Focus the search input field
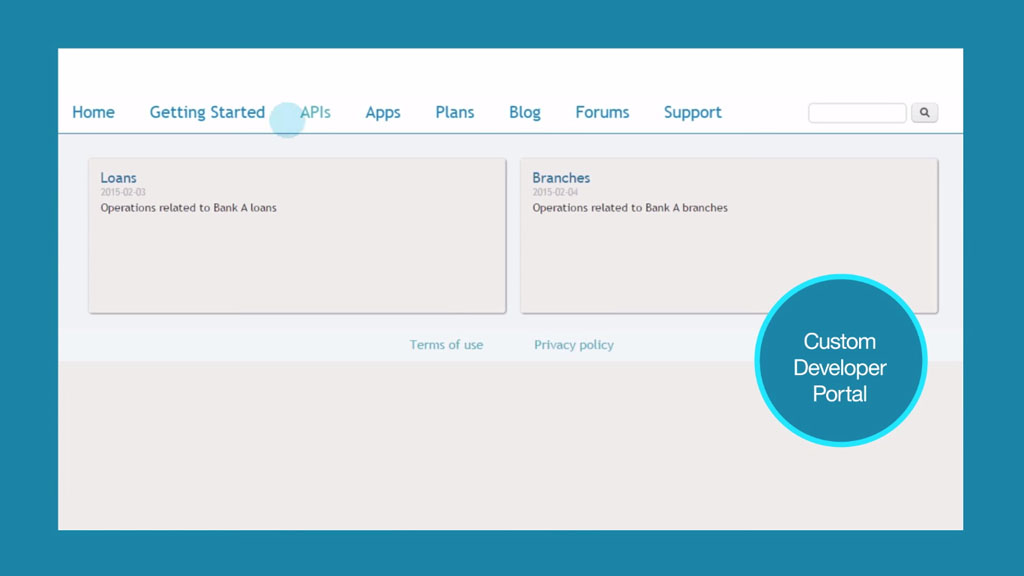 tap(857, 112)
